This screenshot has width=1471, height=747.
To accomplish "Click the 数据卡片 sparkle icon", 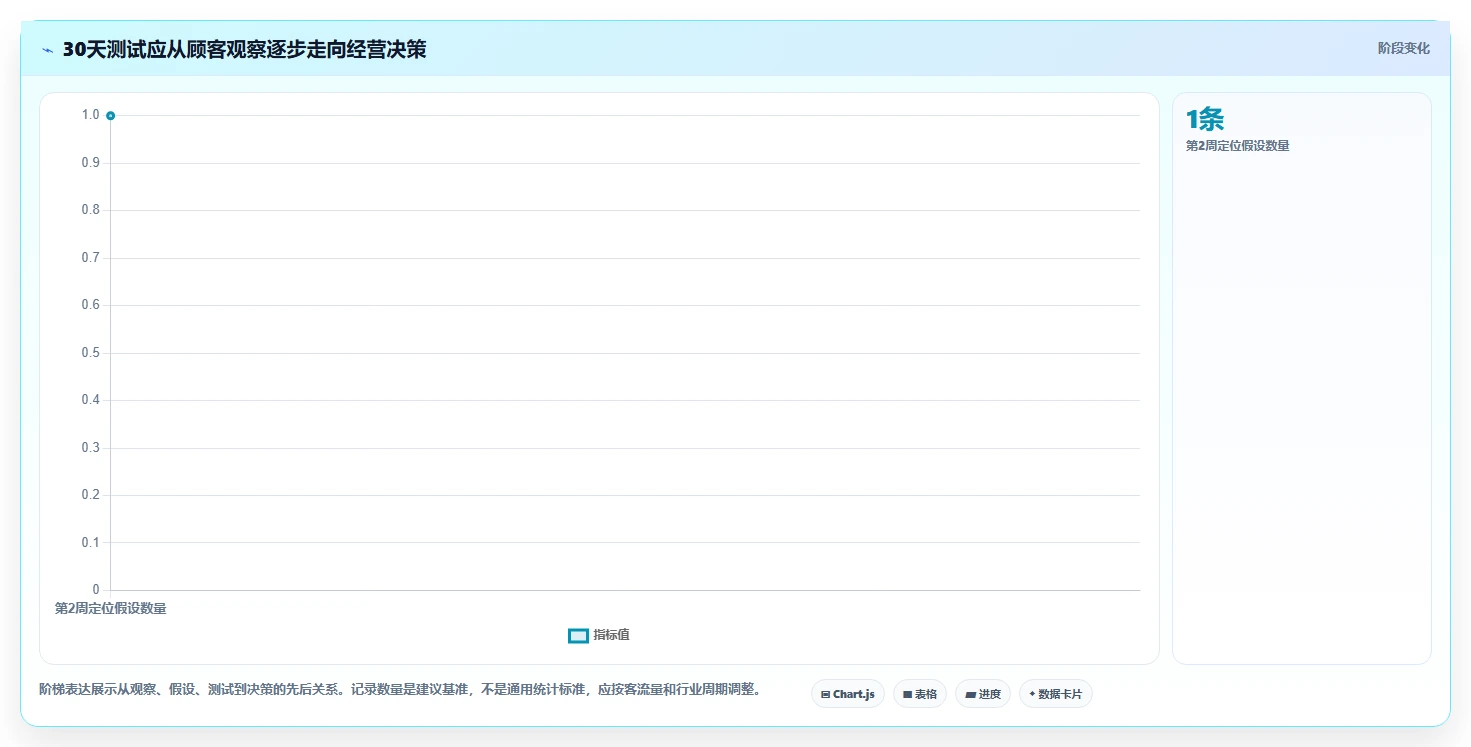I will (x=1032, y=693).
